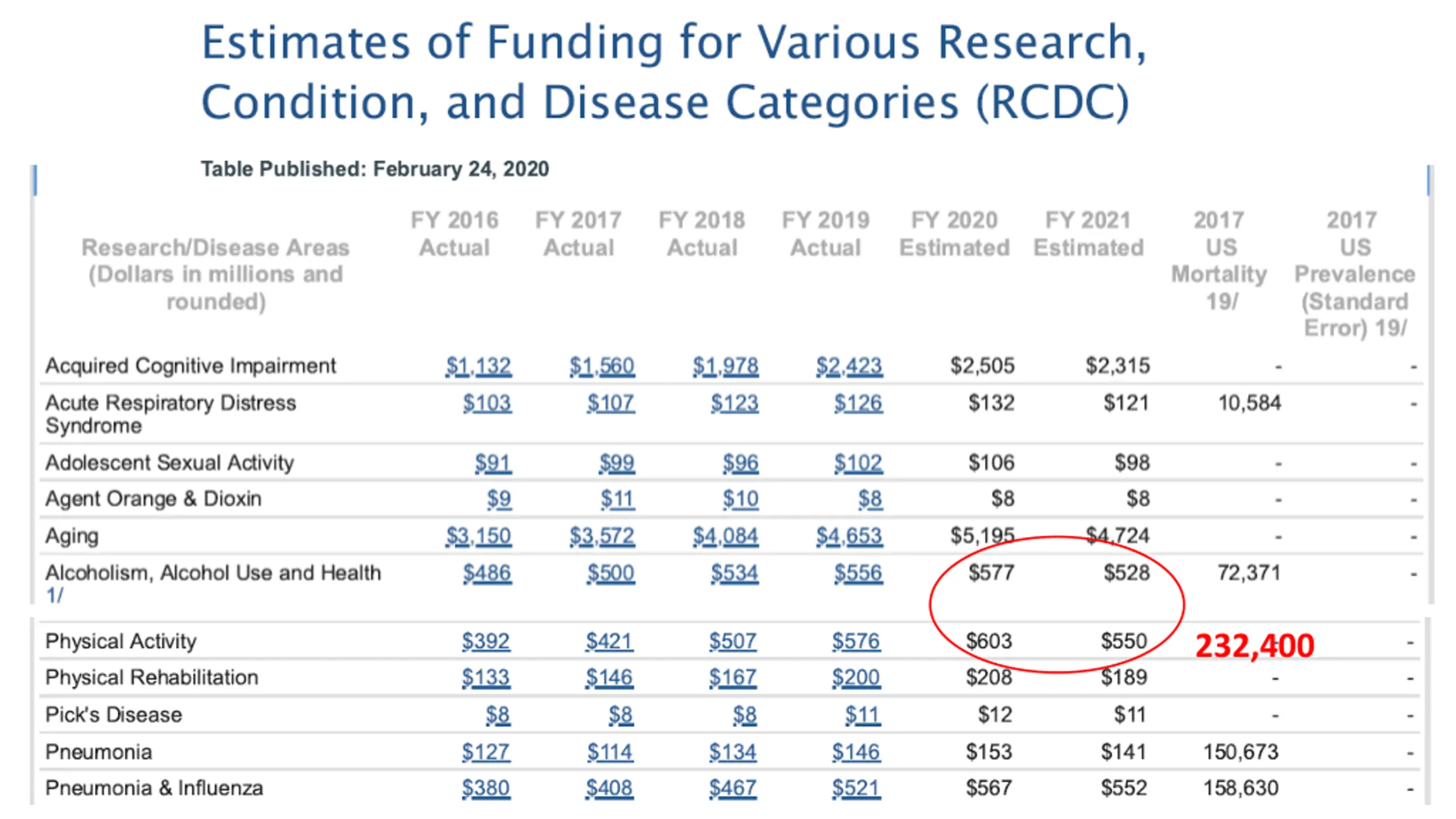This screenshot has width=1456, height=819.
Task: Open Physical Rehabilitation FY 2018 $167 link
Action: [733, 677]
